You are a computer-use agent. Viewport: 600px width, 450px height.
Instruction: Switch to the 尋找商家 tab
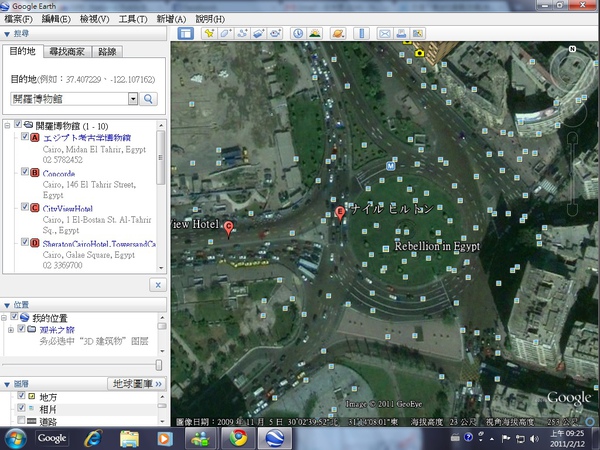tap(67, 51)
